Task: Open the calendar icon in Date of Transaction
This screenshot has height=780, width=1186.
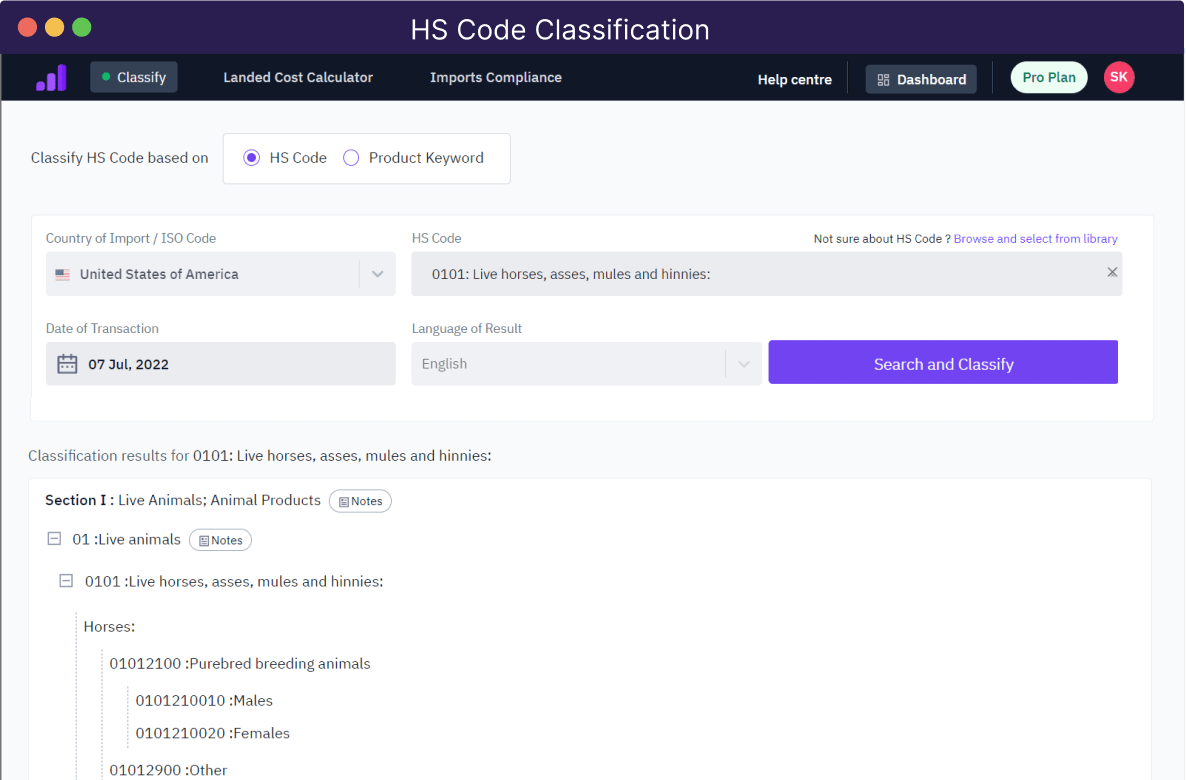Action: 67,364
